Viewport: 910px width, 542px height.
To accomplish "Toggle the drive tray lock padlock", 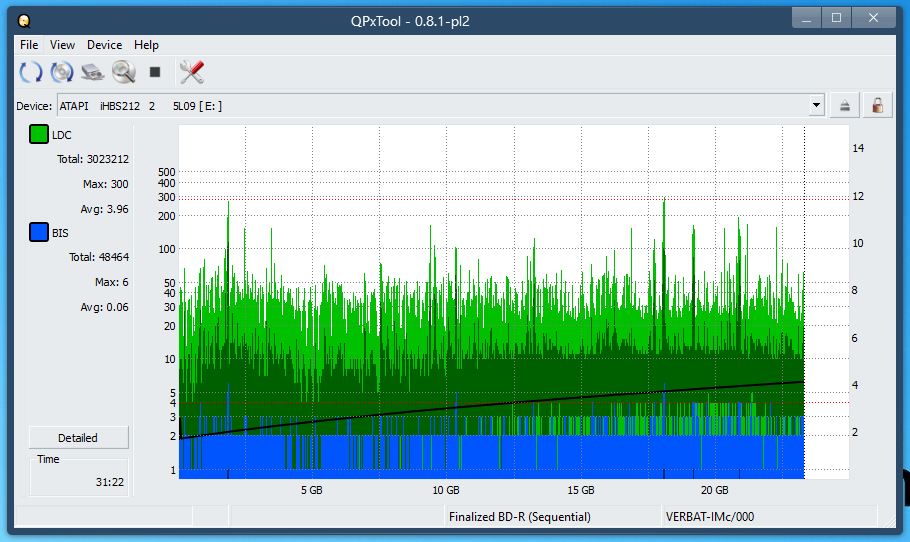I will 877,106.
